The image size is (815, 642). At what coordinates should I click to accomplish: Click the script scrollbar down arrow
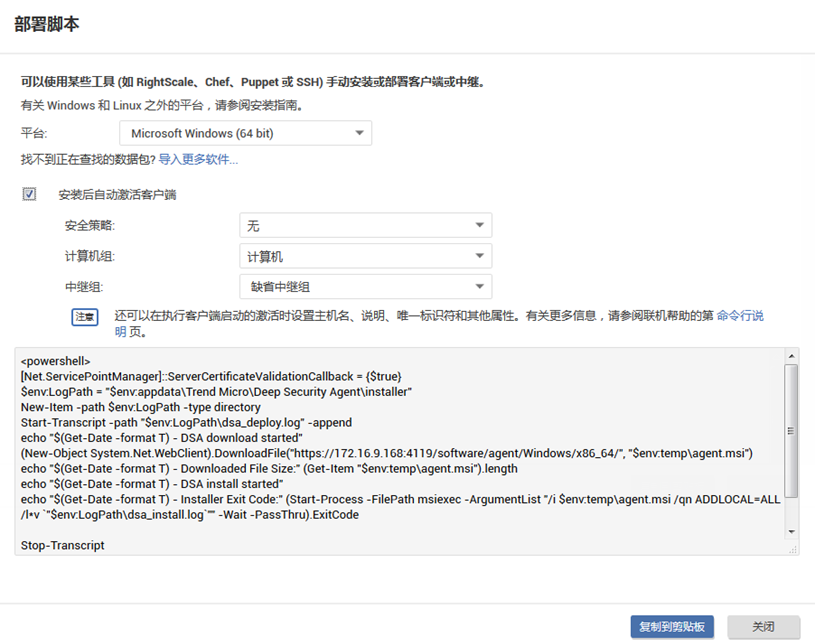(791, 532)
